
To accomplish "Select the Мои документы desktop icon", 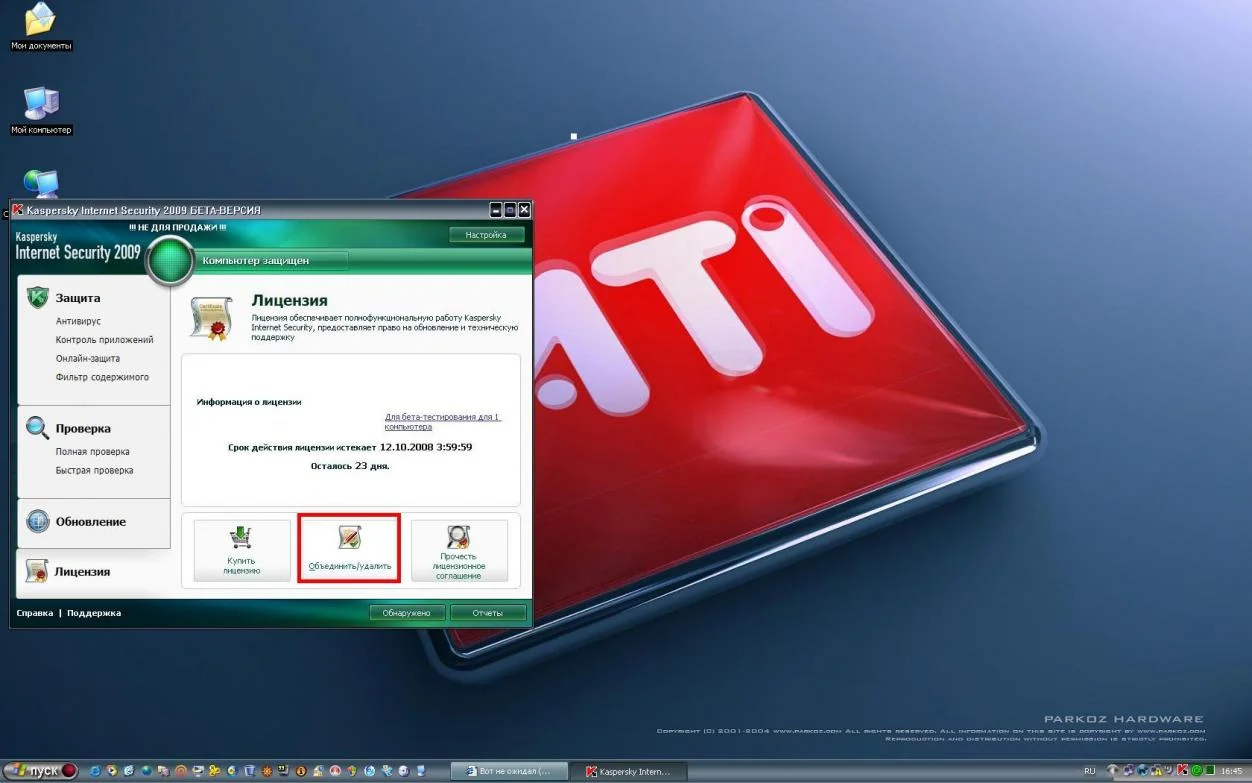I will tap(41, 27).
